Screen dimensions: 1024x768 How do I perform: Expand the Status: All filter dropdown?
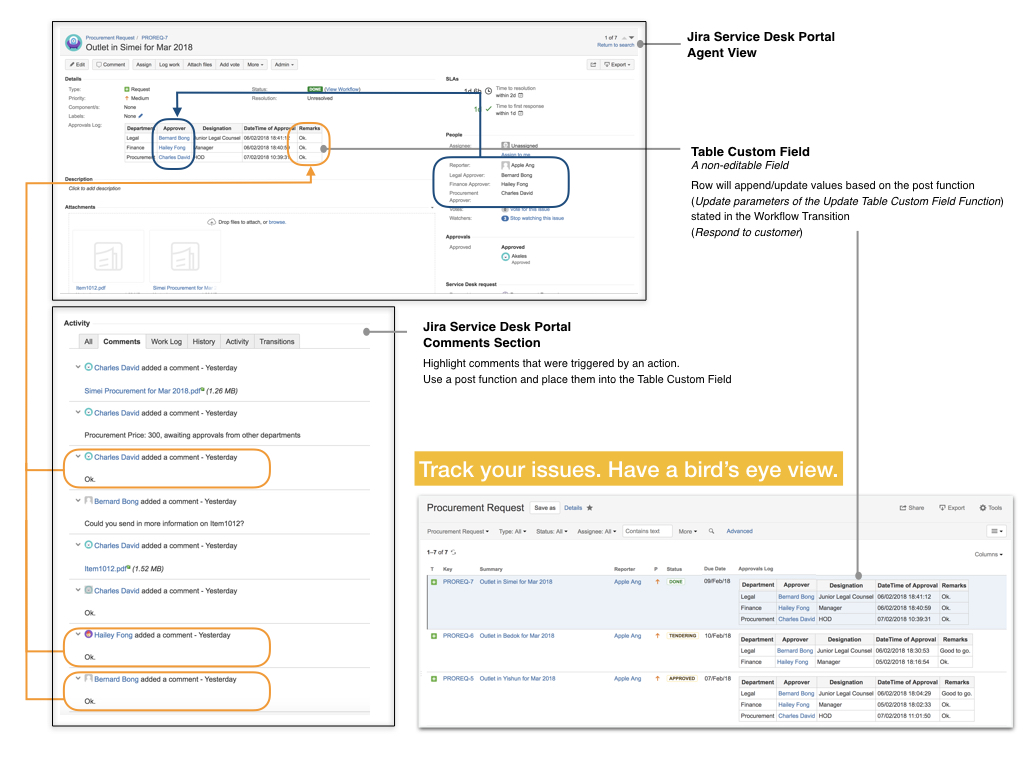pos(551,531)
